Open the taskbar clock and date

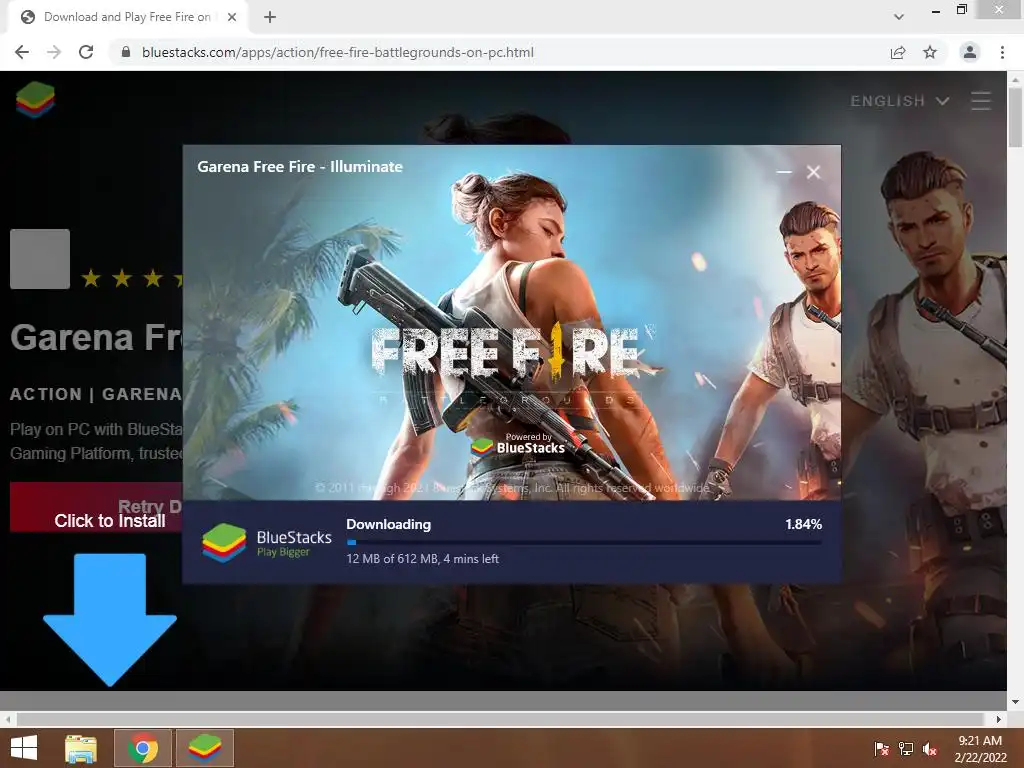point(980,749)
